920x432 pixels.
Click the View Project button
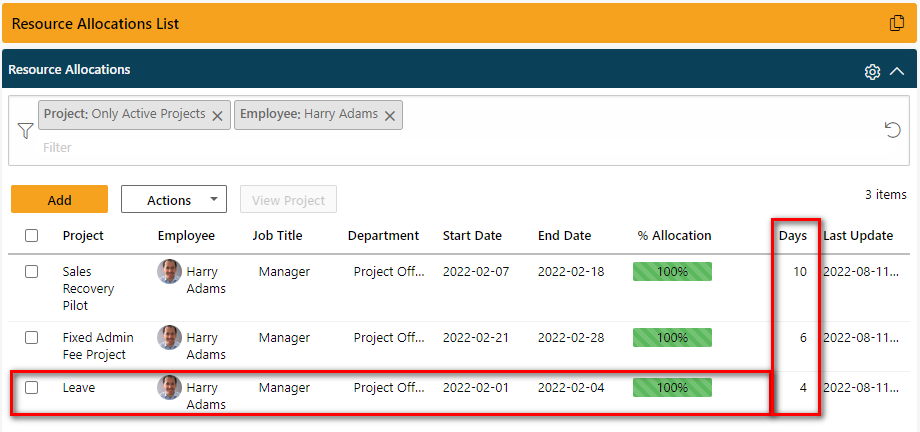pos(288,200)
